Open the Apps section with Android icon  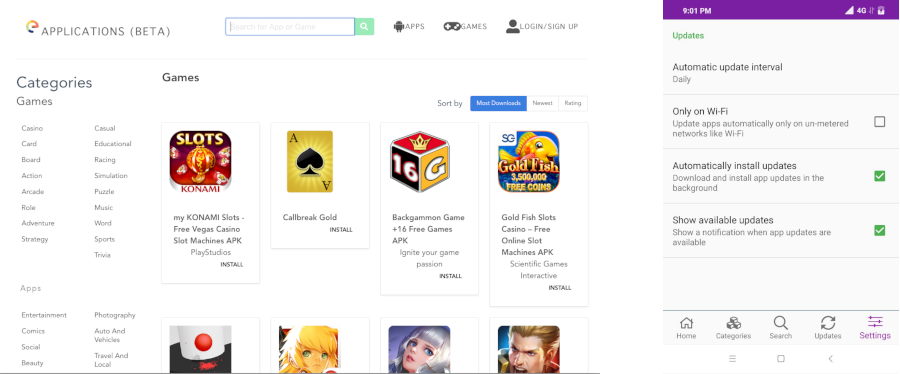click(x=399, y=26)
